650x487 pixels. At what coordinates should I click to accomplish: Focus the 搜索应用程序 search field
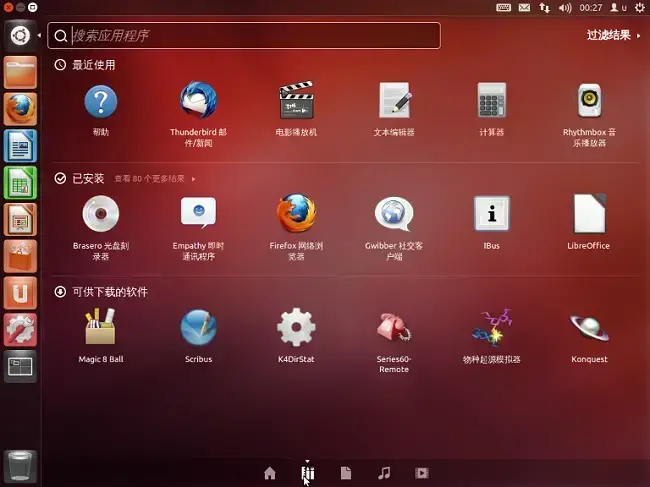coord(244,36)
